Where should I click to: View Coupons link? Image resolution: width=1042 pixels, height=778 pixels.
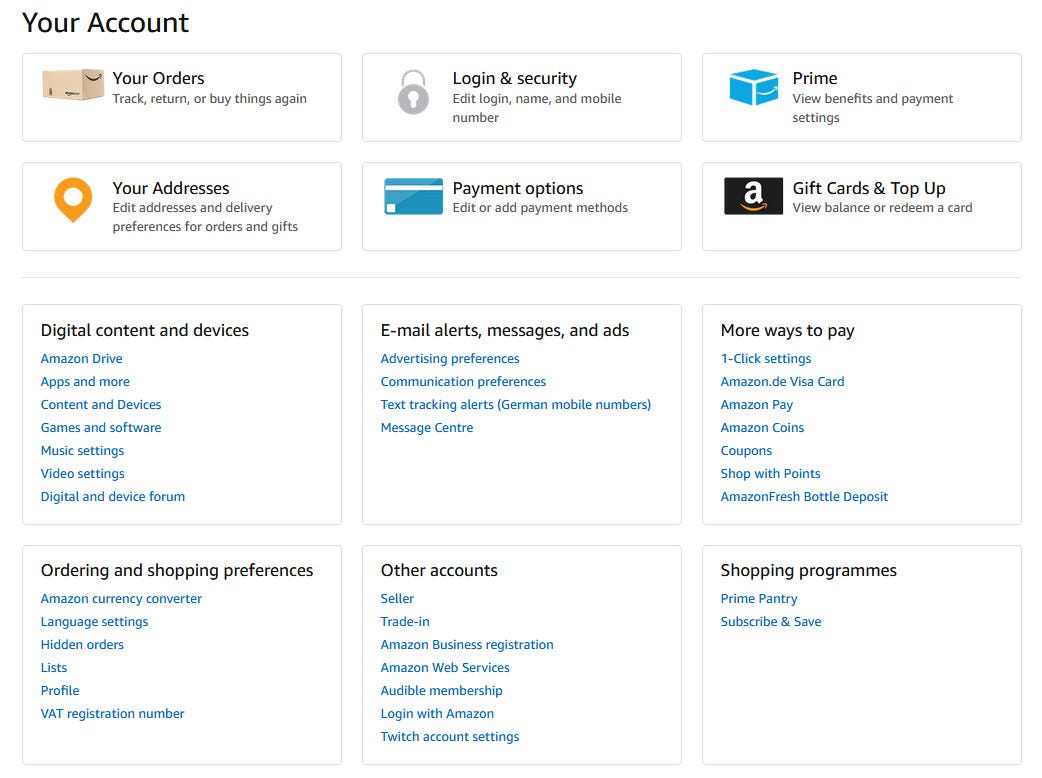[746, 451]
